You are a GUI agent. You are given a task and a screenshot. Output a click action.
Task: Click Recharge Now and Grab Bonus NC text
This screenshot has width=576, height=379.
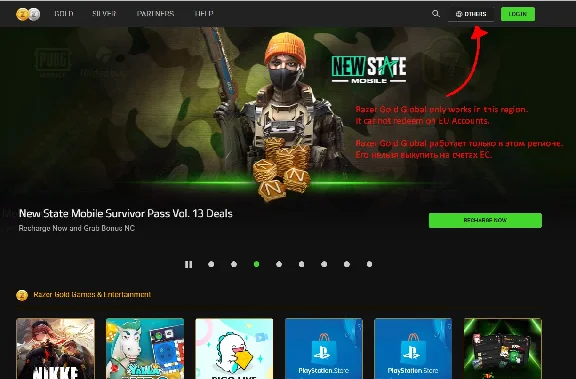77,228
